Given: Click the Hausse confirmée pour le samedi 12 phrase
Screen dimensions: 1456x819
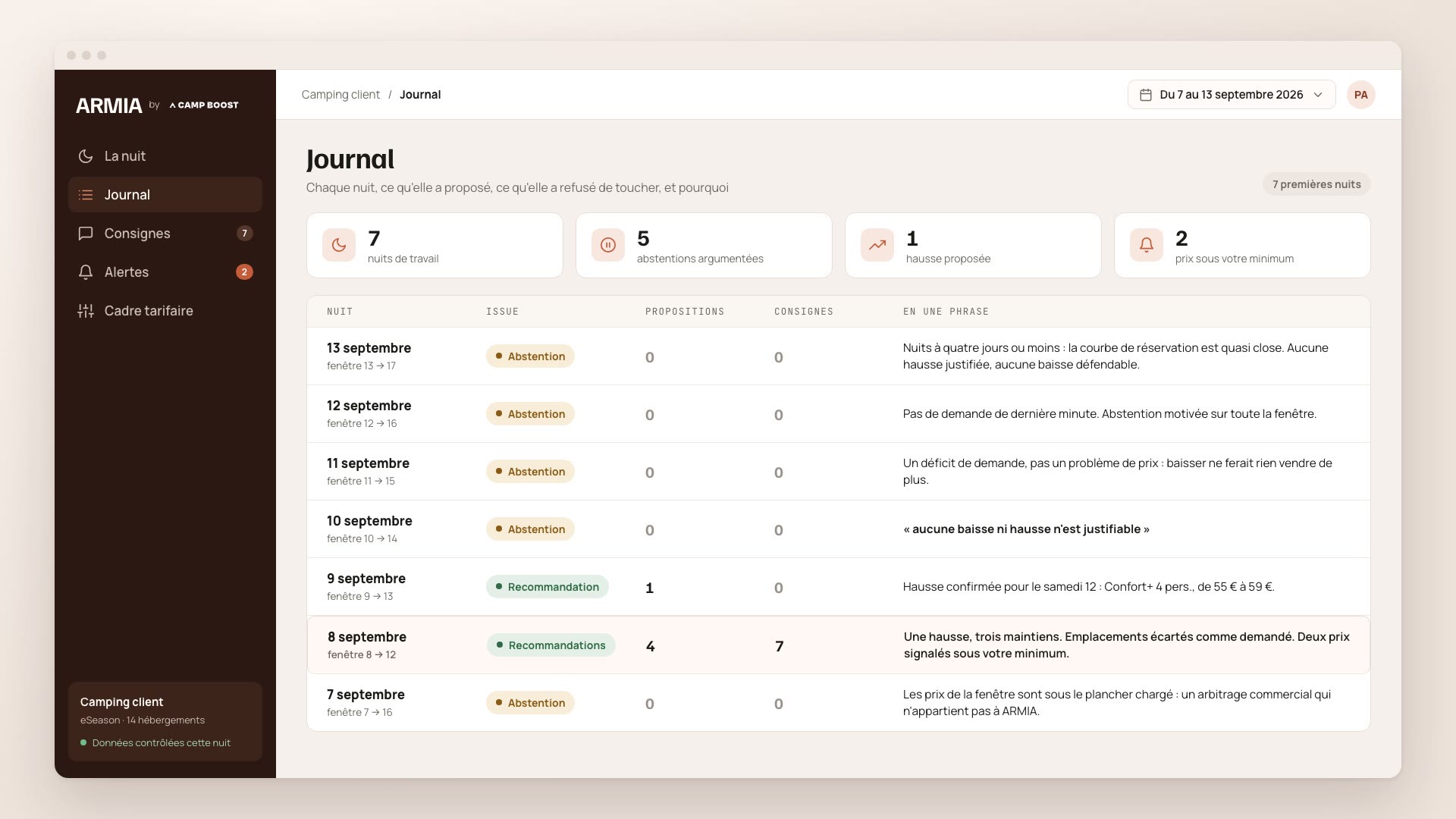Looking at the screenshot, I should pyautogui.click(x=1088, y=587).
